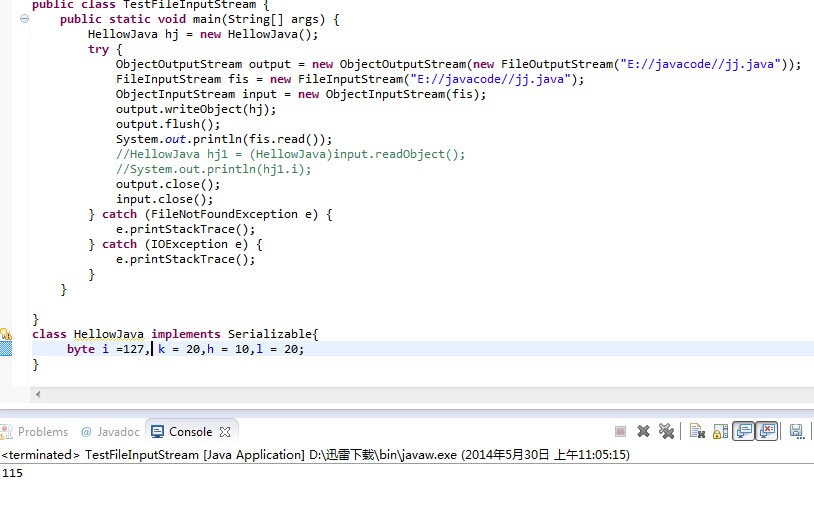Click the try keyword
Image resolution: width=814 pixels, height=506 pixels.
(x=98, y=49)
